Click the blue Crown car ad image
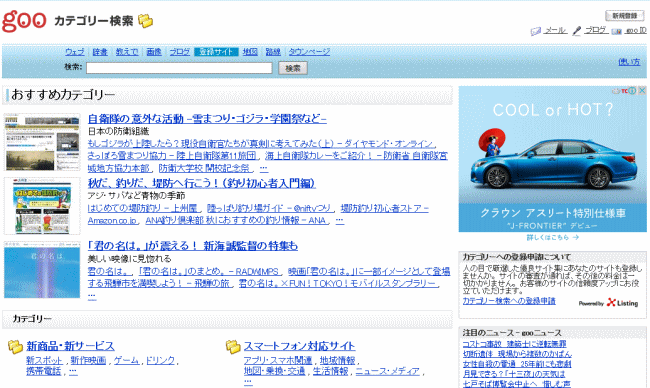Image resolution: width=650 pixels, height=388 pixels. (x=553, y=160)
